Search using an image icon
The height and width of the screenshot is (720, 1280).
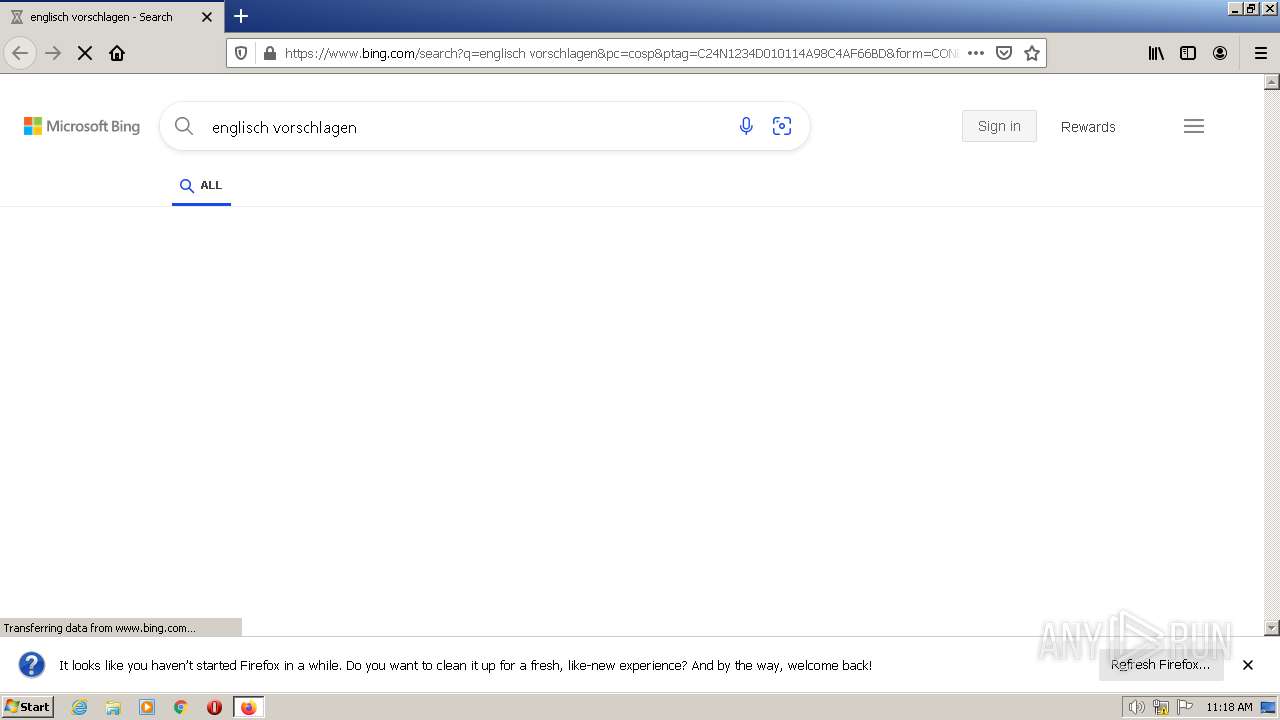pos(782,126)
